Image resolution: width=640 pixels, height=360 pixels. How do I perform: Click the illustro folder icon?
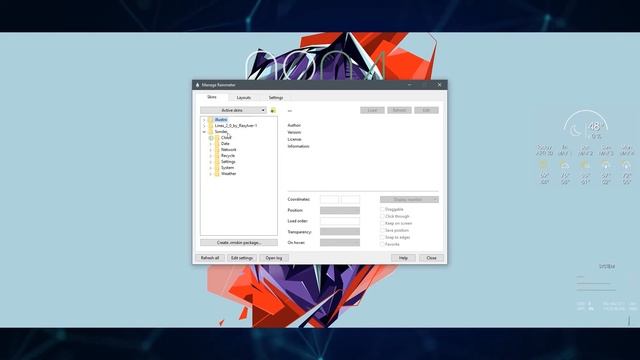click(x=211, y=120)
